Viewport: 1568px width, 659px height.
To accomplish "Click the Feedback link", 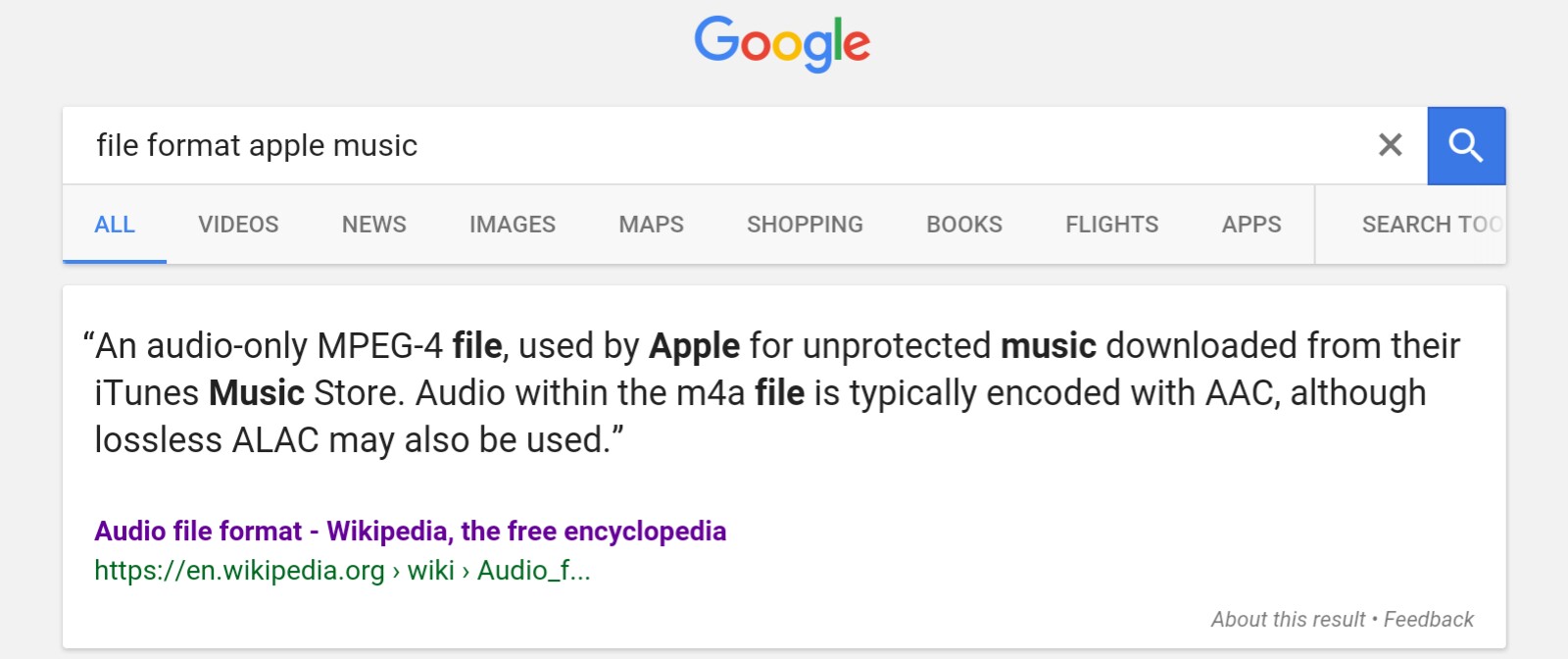I will click(1428, 619).
